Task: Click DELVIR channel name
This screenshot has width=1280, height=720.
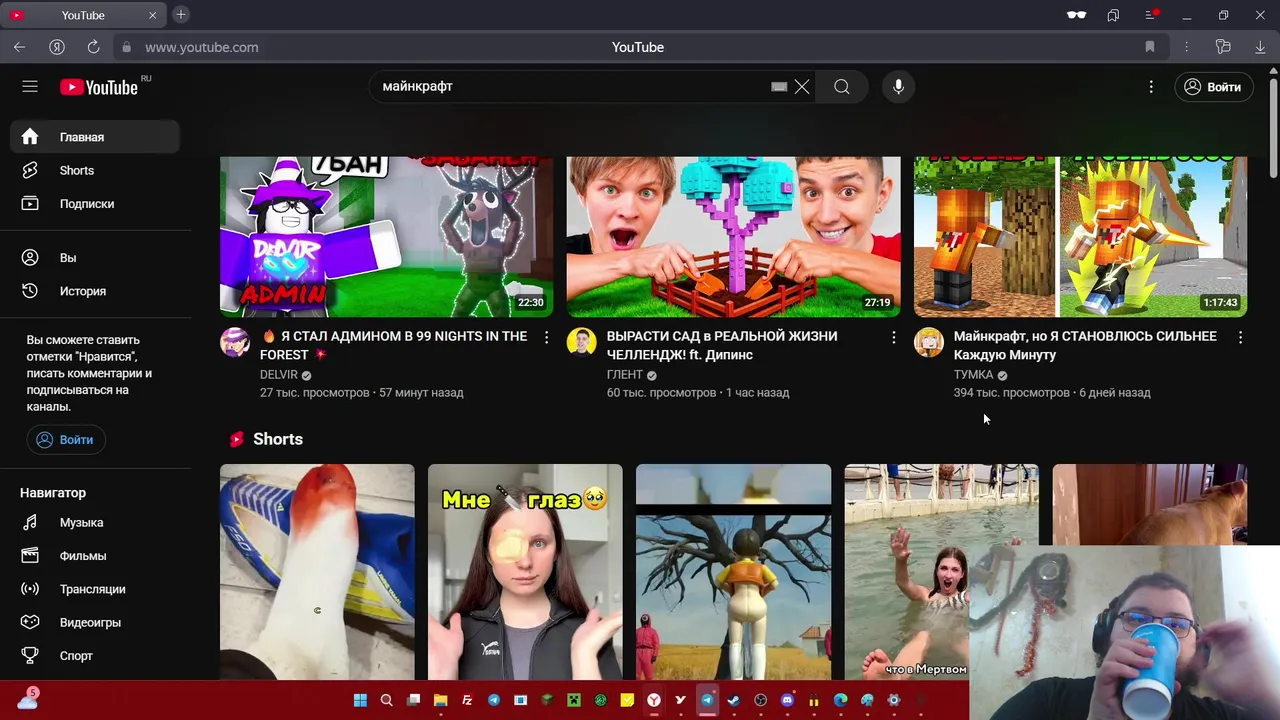Action: tap(279, 375)
